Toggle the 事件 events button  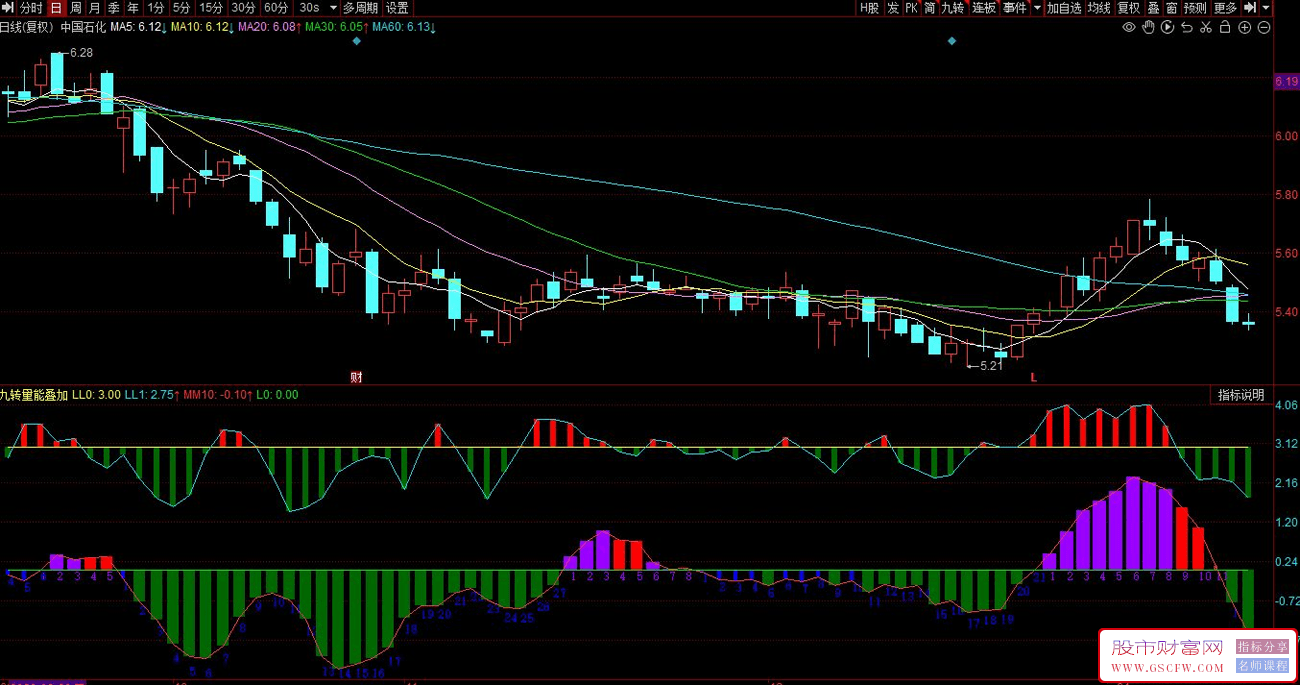[1015, 7]
